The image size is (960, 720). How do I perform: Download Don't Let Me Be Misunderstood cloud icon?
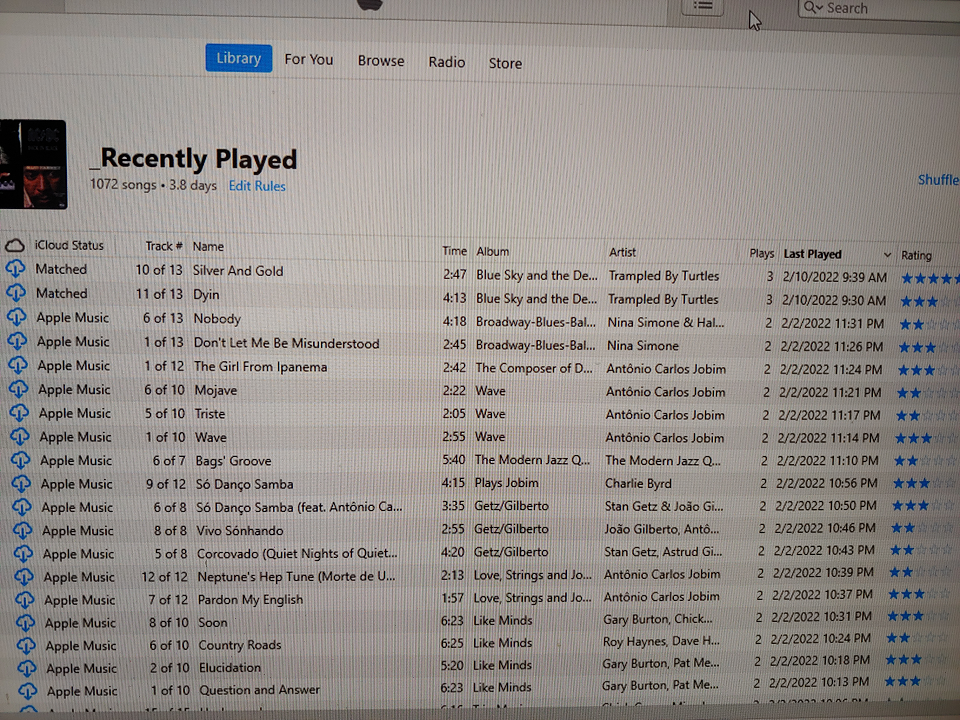(17, 340)
